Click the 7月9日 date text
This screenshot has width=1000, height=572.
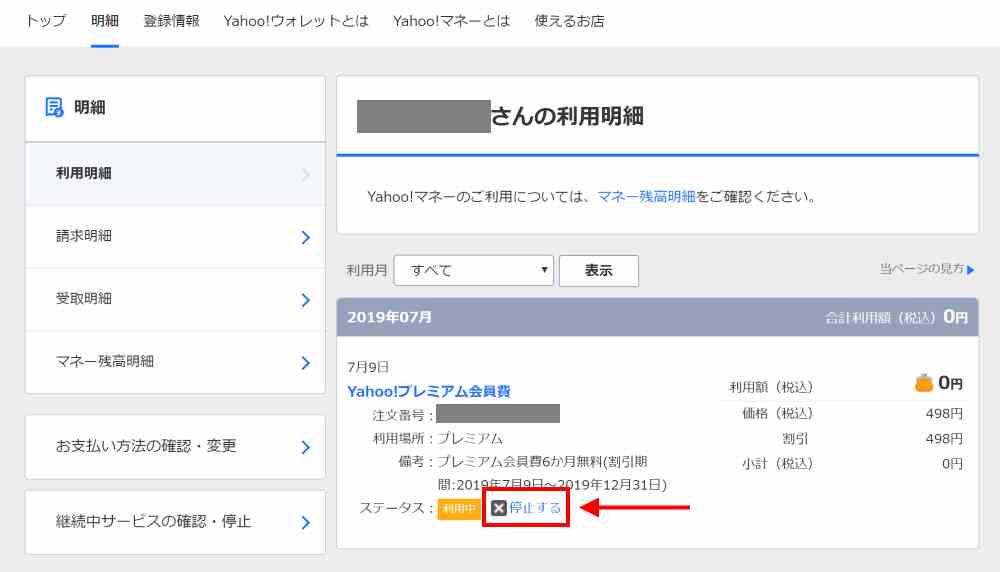pos(368,367)
